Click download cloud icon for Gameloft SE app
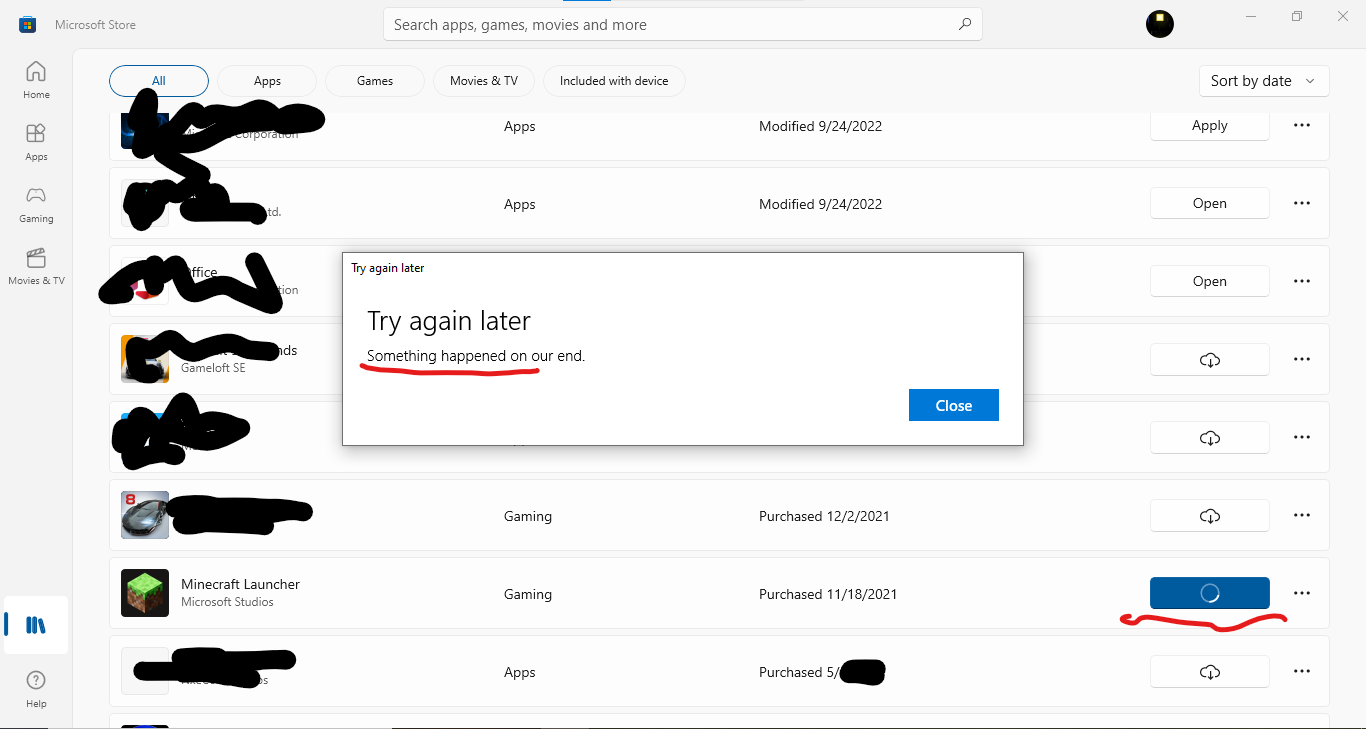Image resolution: width=1366 pixels, height=729 pixels. point(1209,360)
